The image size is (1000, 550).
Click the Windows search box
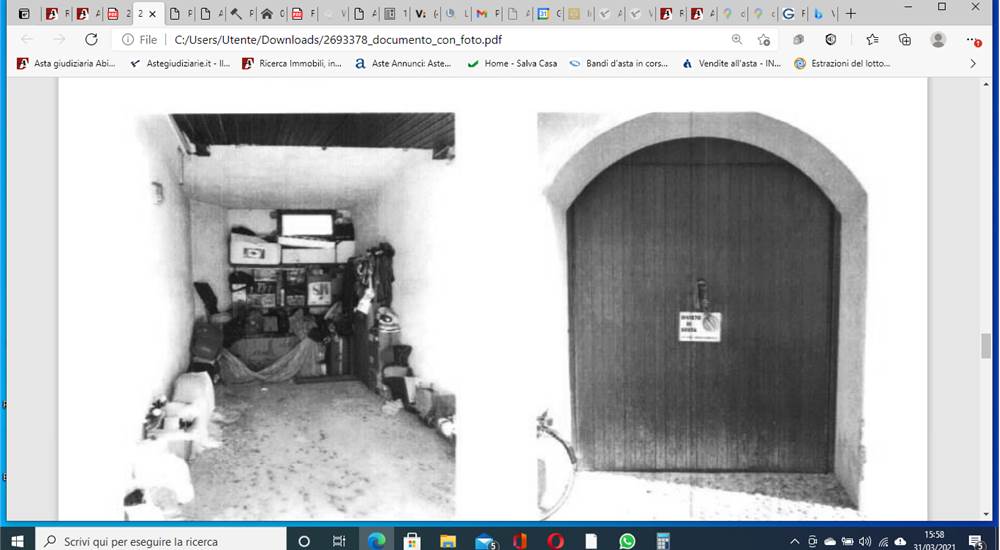tap(161, 541)
